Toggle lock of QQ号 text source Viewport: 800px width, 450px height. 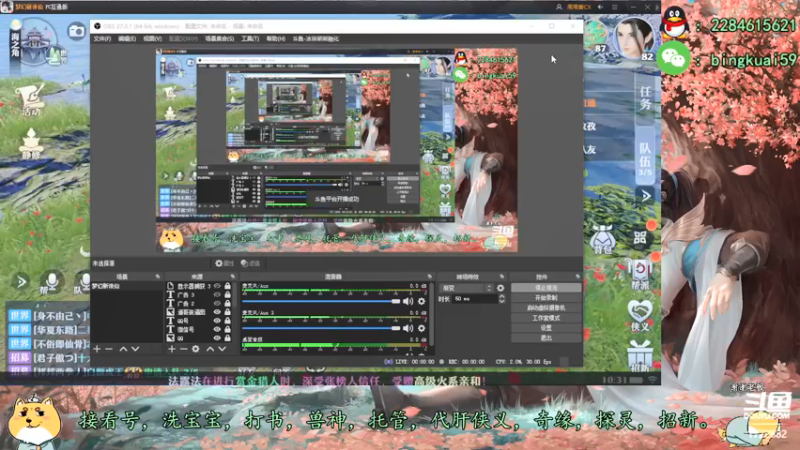(228, 321)
